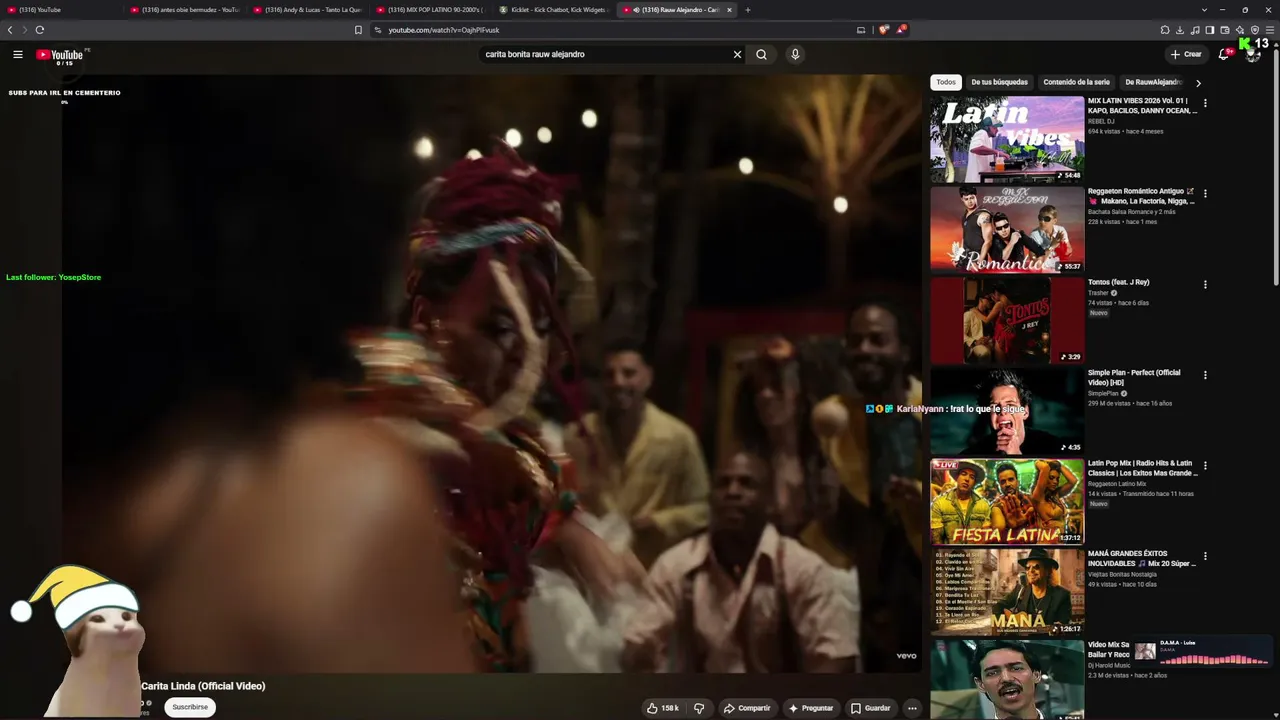
Task: Open more actions next to Guardar
Action: click(912, 708)
